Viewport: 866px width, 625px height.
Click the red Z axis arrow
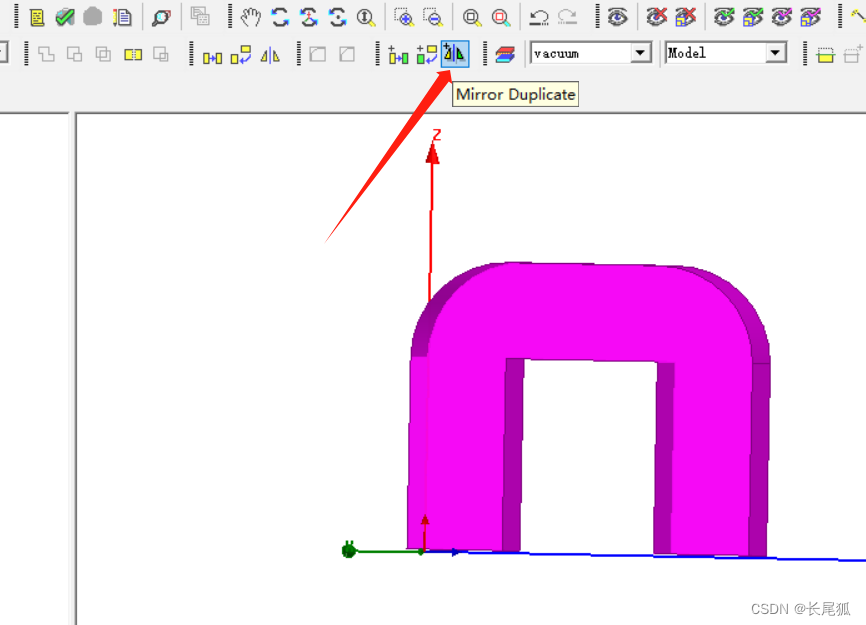tap(432, 153)
